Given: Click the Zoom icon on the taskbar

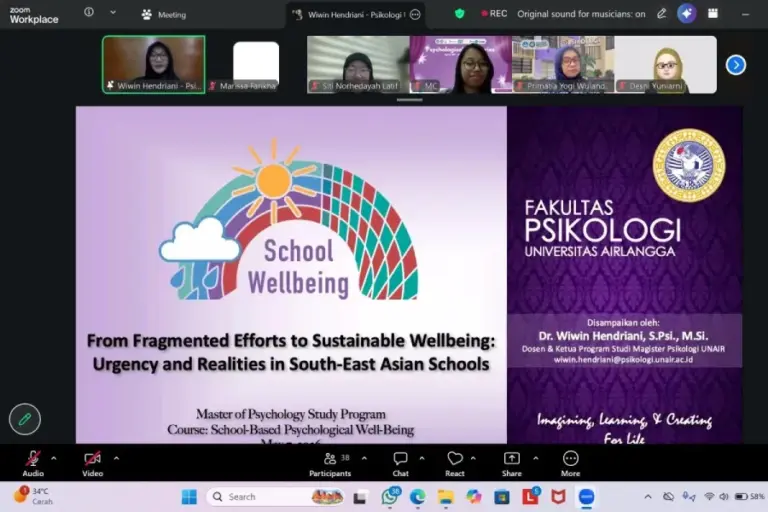Looking at the screenshot, I should click(586, 497).
